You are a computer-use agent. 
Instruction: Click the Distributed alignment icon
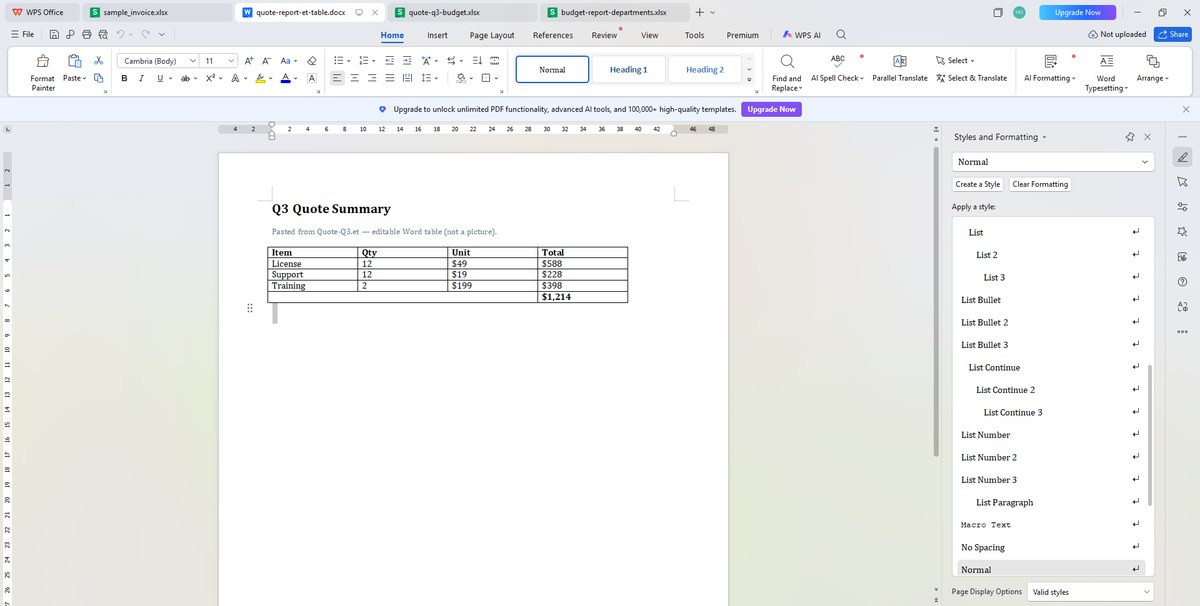(x=407, y=78)
